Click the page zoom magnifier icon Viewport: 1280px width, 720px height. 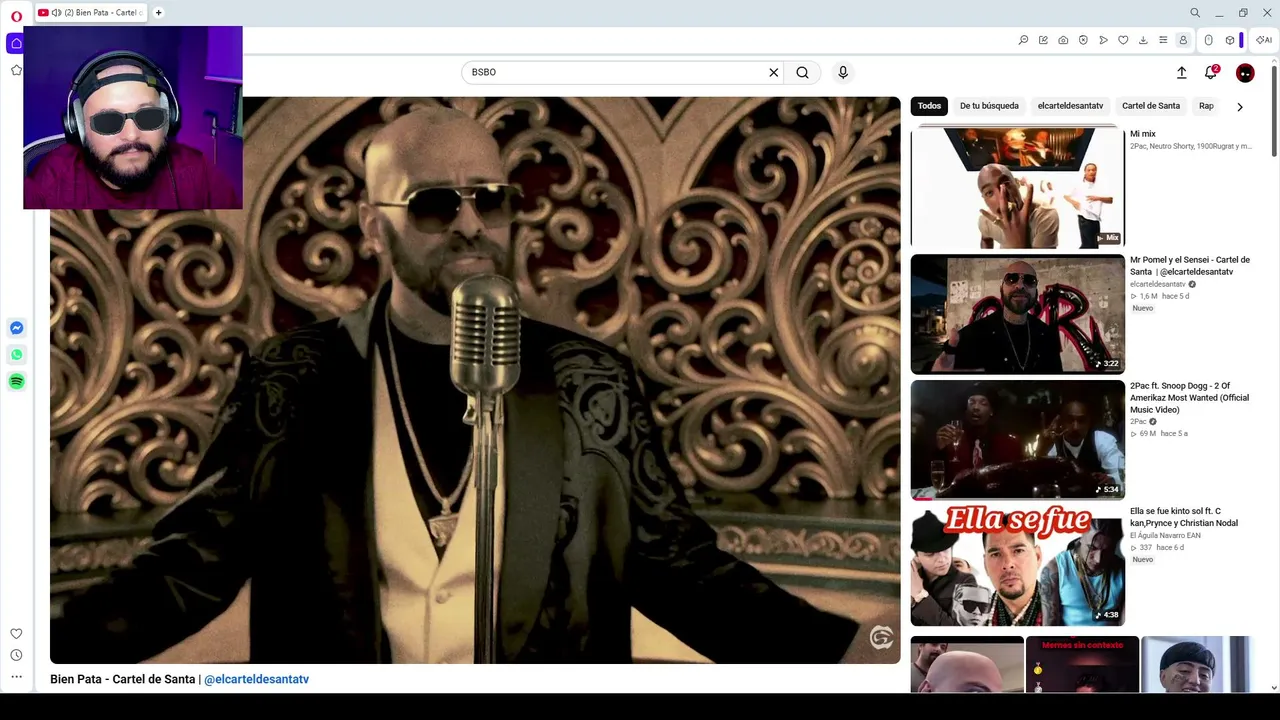pyautogui.click(x=1023, y=40)
